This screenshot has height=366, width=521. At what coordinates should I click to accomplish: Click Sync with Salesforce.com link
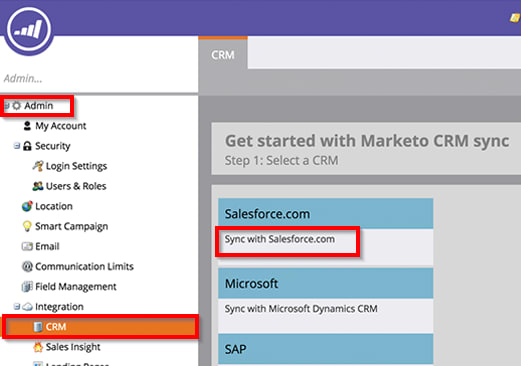pos(280,239)
